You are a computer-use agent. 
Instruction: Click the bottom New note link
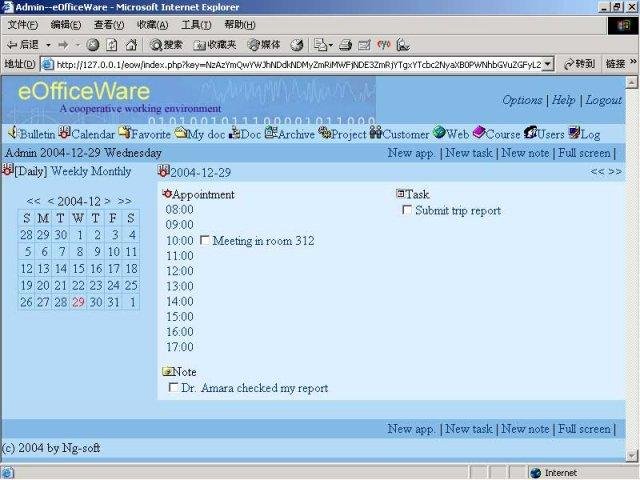(525, 429)
